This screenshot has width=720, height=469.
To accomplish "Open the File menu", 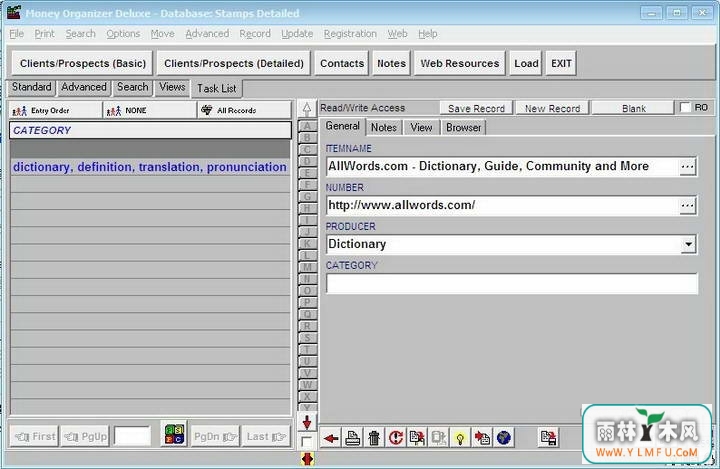I will point(17,34).
